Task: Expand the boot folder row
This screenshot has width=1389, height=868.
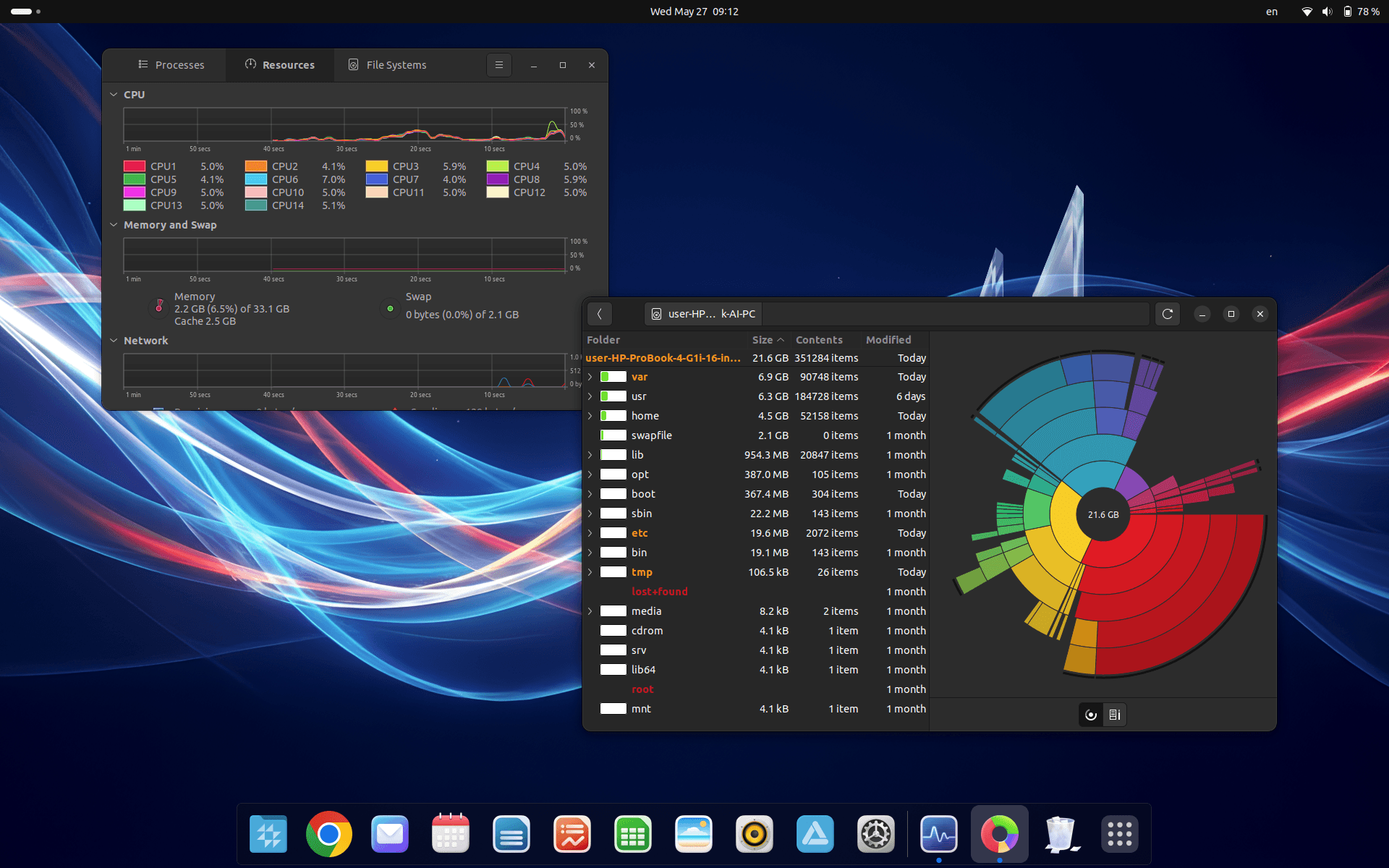Action: pos(590,494)
